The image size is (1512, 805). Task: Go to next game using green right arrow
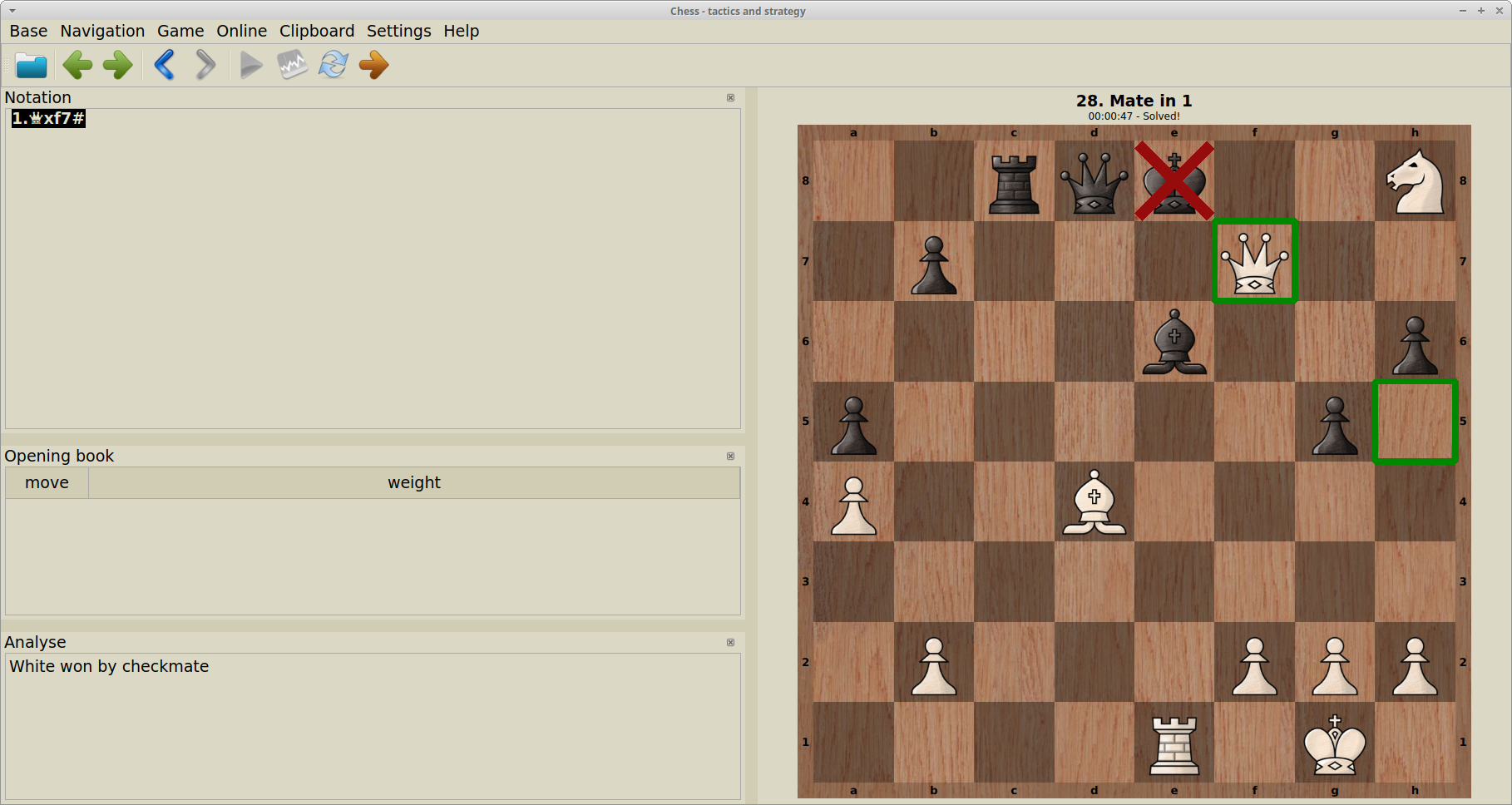117,65
